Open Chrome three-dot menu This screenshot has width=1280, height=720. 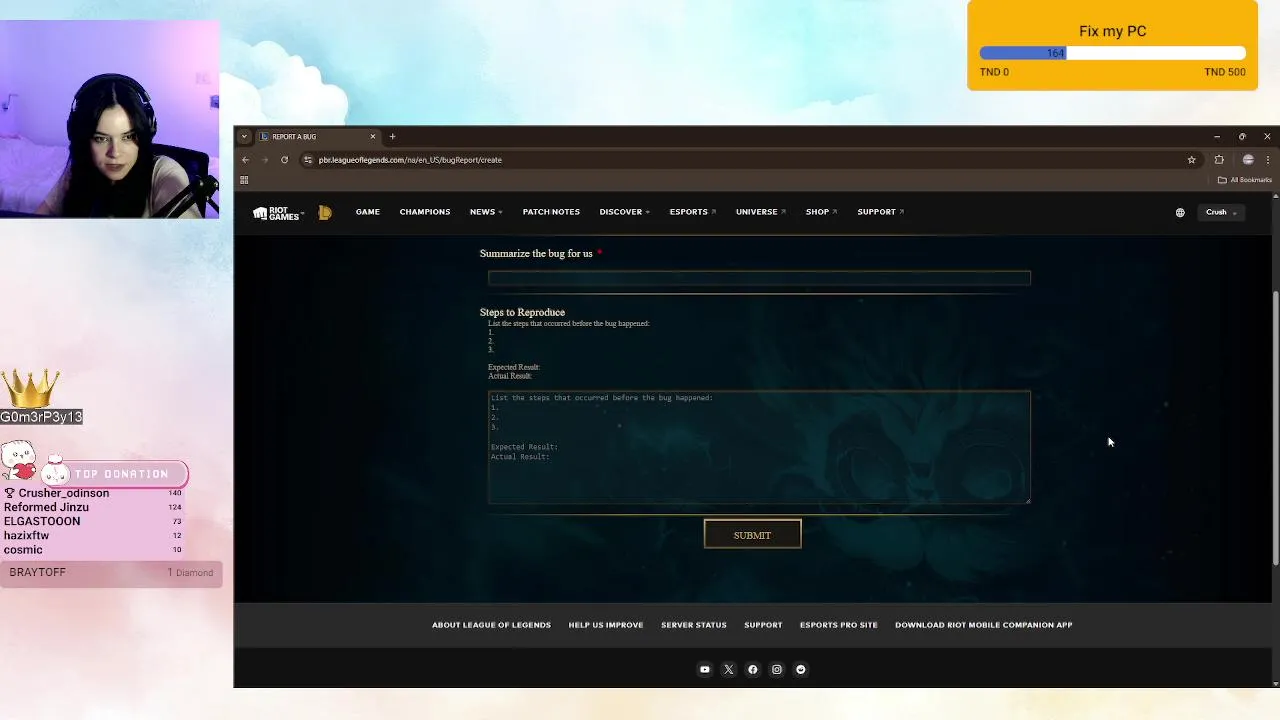pos(1267,160)
